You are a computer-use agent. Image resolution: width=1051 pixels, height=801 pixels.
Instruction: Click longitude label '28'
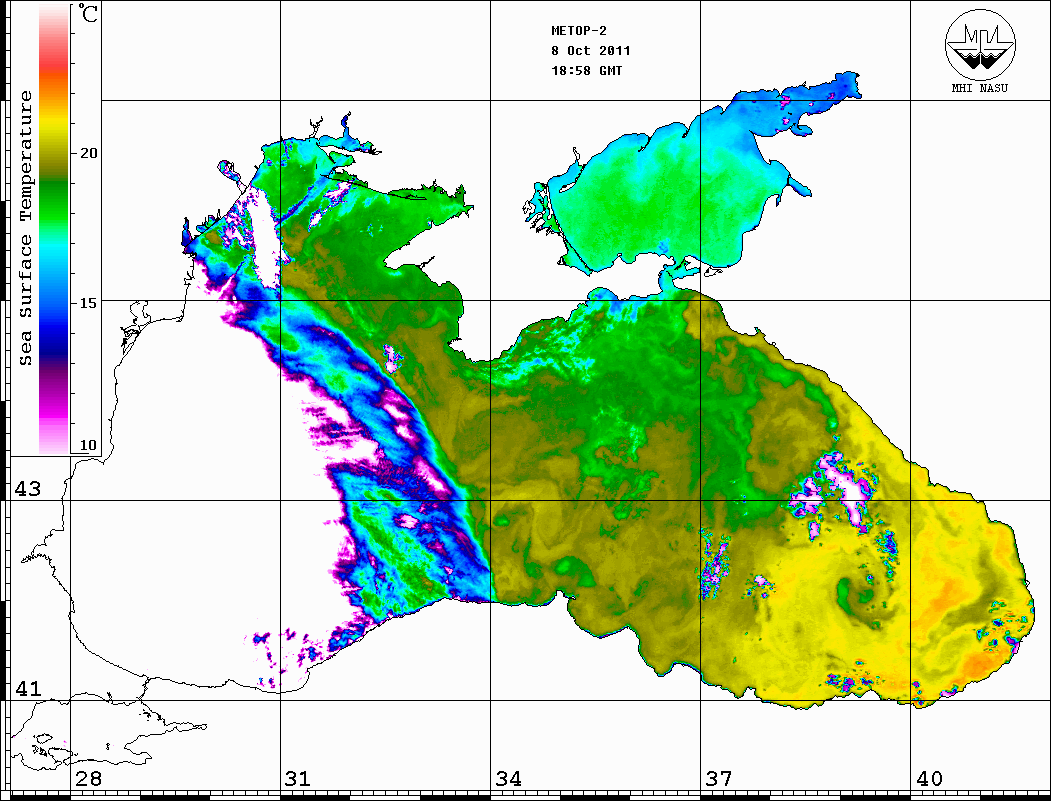coord(88,778)
